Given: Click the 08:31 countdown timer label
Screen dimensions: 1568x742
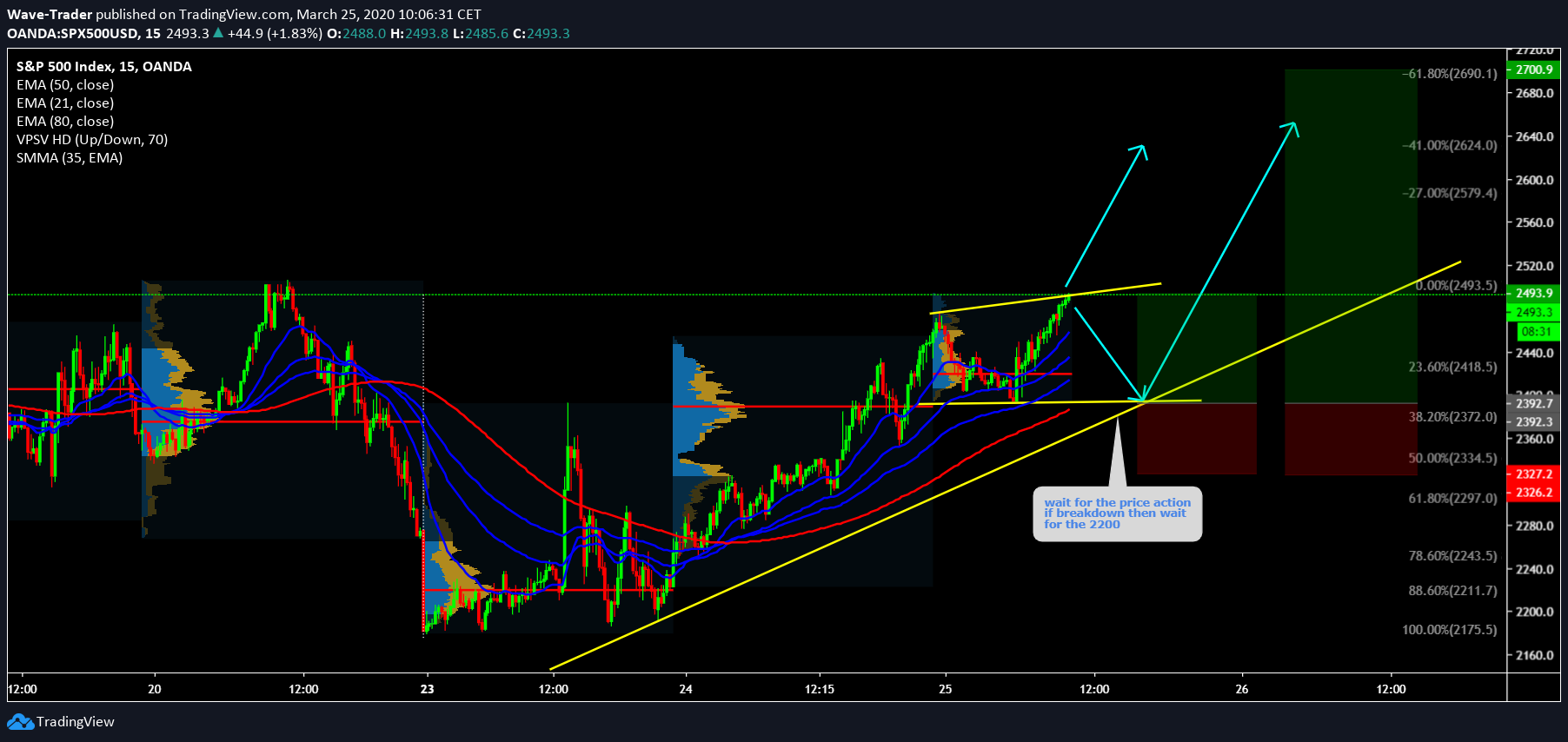Looking at the screenshot, I should tap(1537, 331).
